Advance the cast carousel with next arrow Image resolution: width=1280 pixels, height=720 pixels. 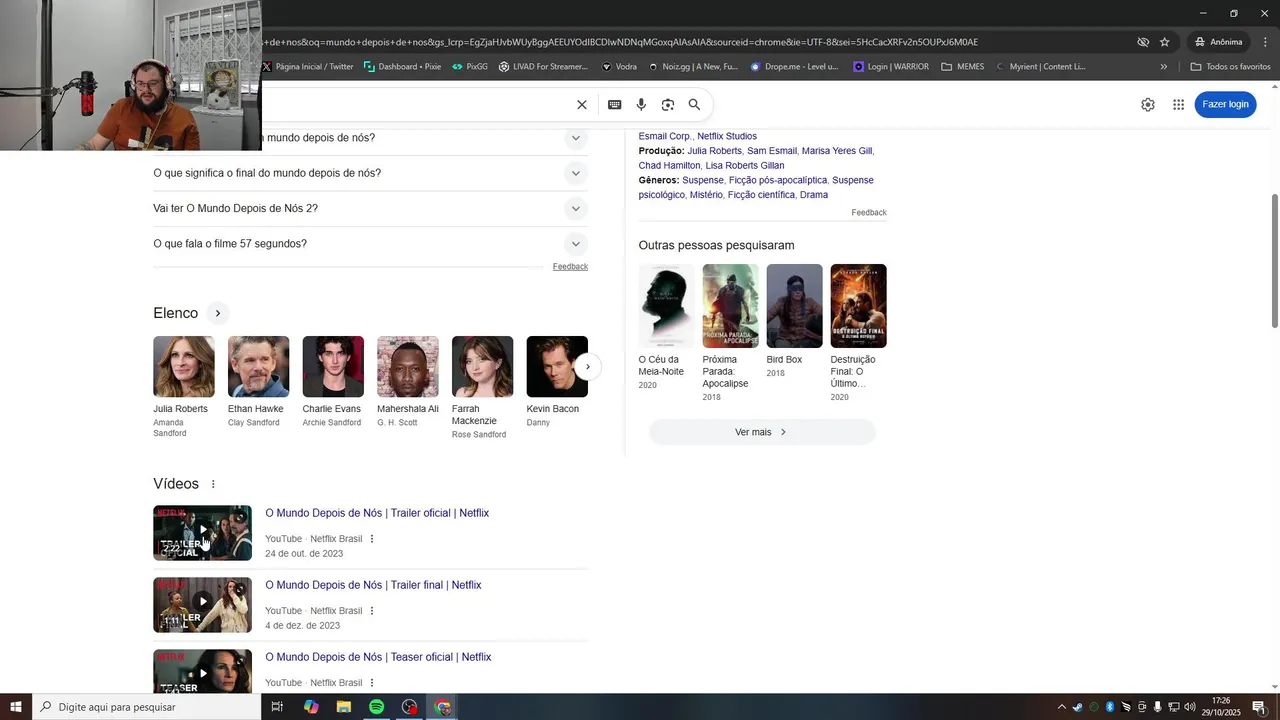point(588,367)
